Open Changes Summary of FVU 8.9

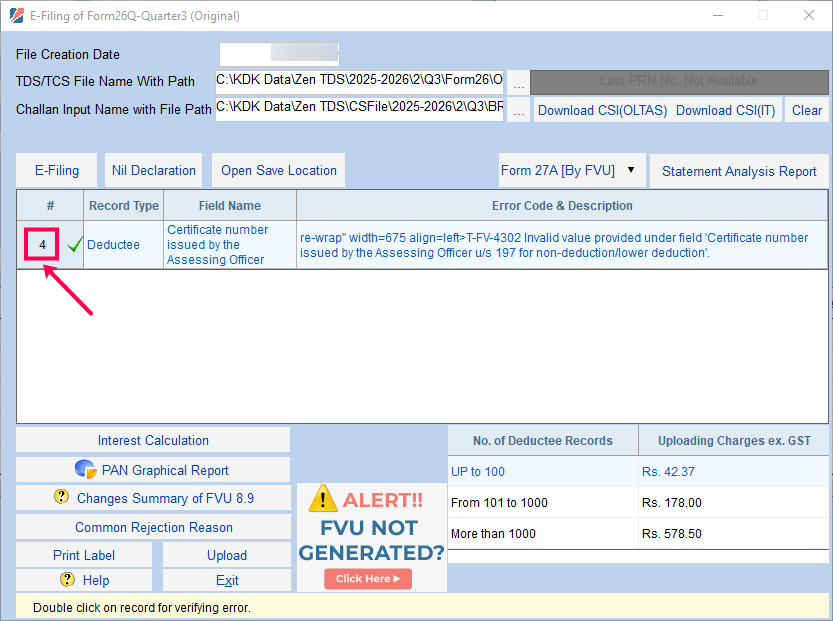(153, 498)
